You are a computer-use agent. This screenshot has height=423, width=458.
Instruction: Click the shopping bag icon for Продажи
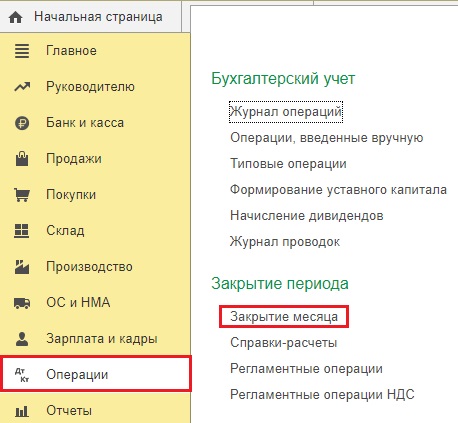pos(22,159)
